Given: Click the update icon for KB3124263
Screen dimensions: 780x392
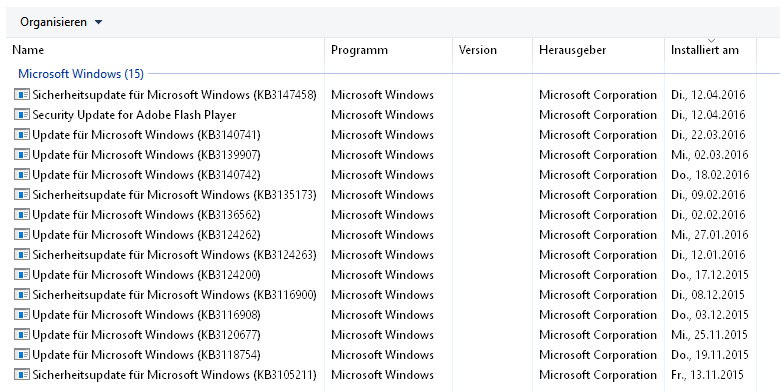Looking at the screenshot, I should 22,255.
